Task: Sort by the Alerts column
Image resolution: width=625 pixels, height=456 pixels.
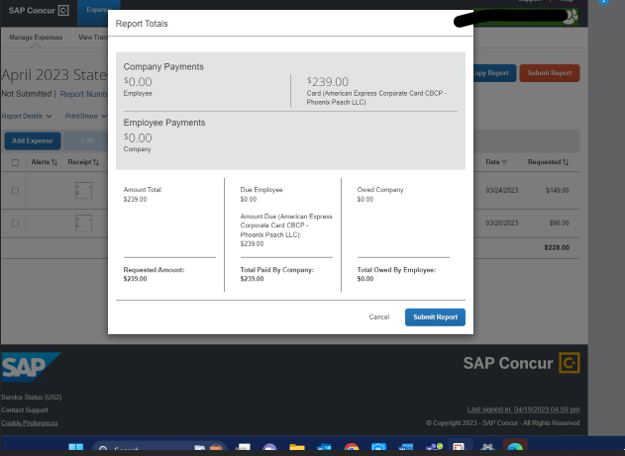Action: [44, 162]
